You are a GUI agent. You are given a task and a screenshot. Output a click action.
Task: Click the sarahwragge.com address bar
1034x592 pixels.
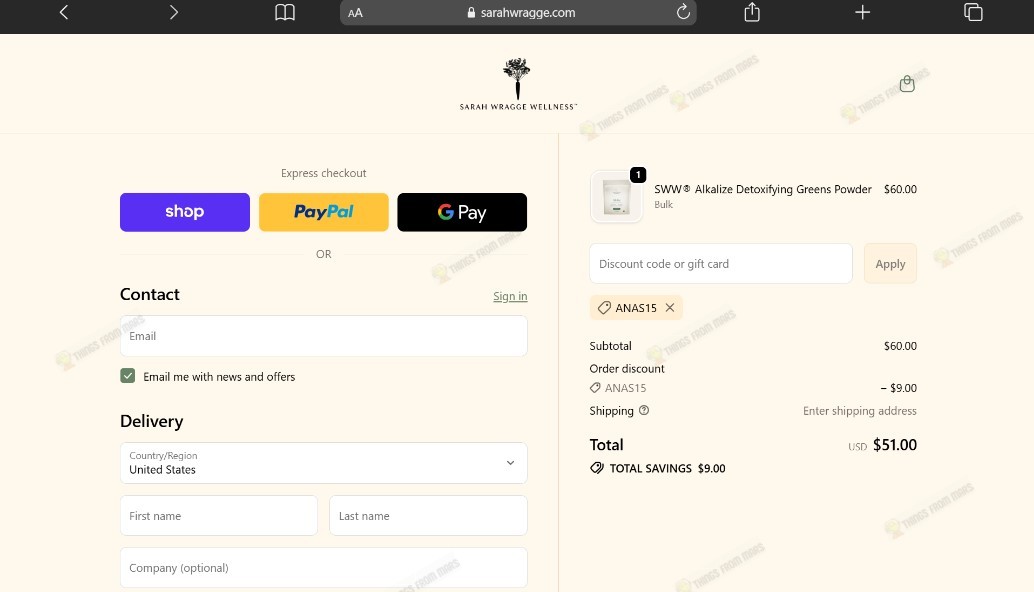click(518, 13)
